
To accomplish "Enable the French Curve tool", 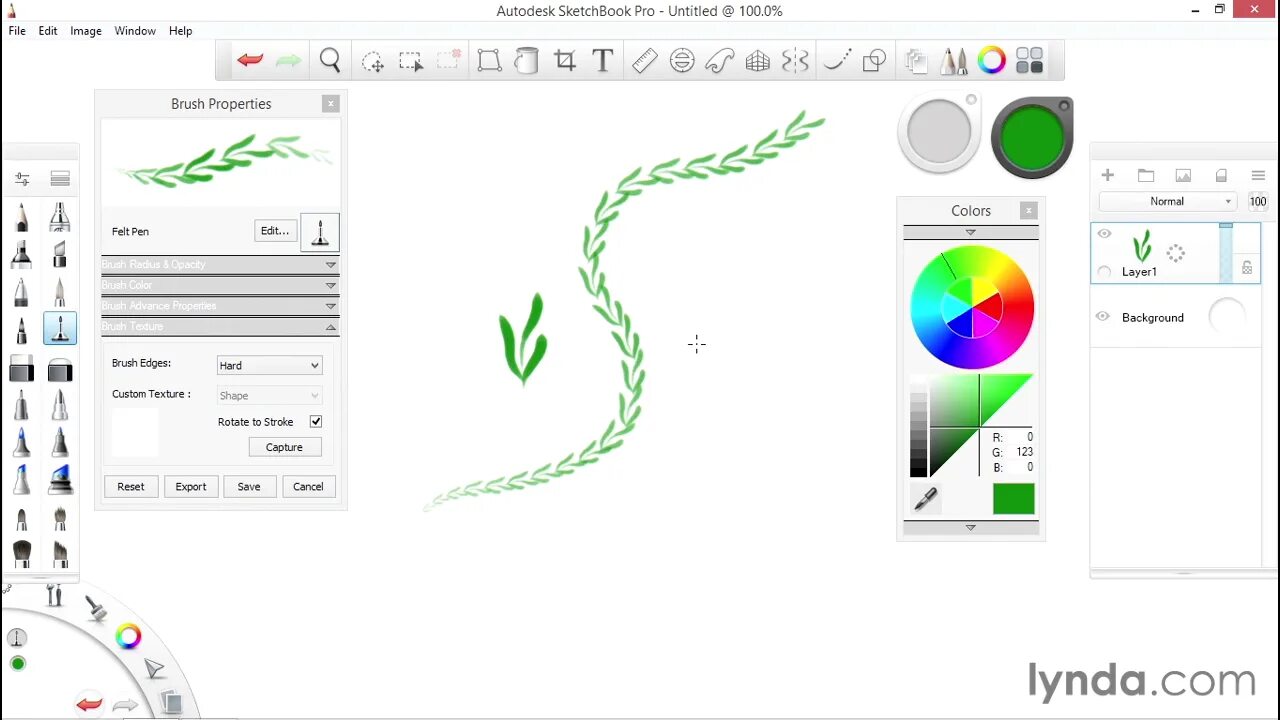I will (x=720, y=61).
